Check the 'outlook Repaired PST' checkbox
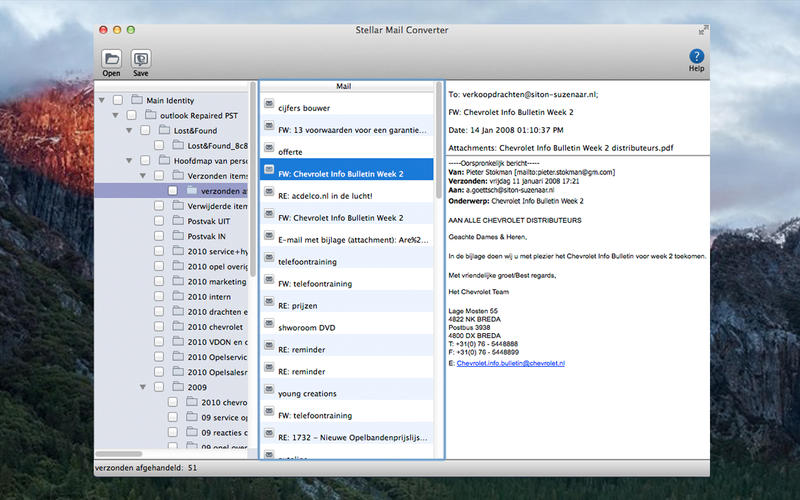This screenshot has height=500, width=800. [132, 115]
